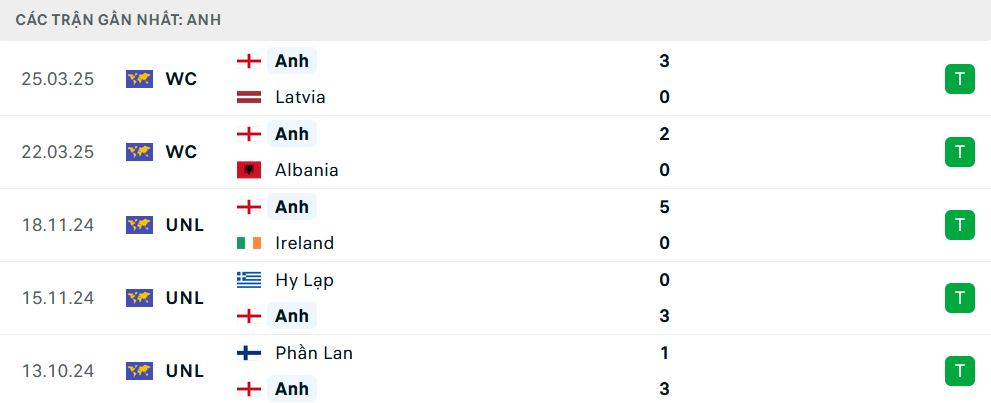Open the Latvia team link
Image resolution: width=991 pixels, height=403 pixels.
[300, 97]
